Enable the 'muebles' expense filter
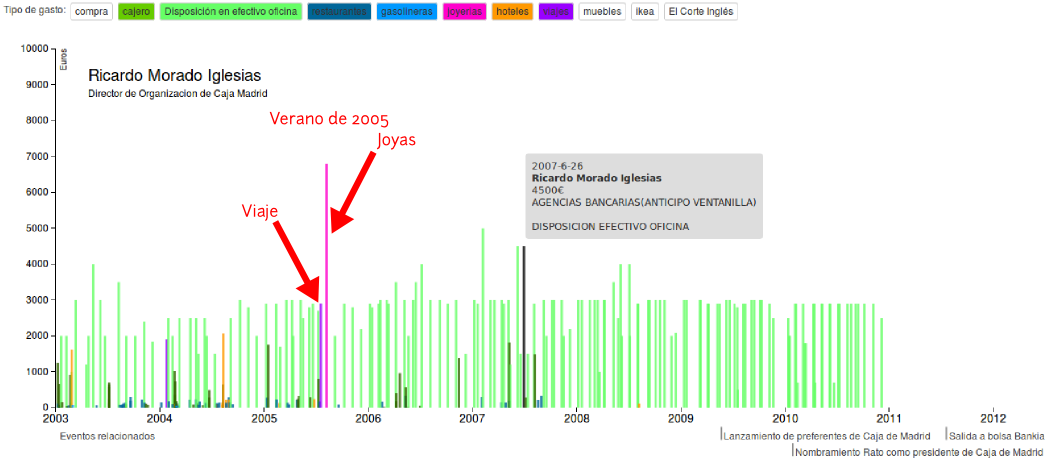1052x466 pixels. click(x=601, y=12)
